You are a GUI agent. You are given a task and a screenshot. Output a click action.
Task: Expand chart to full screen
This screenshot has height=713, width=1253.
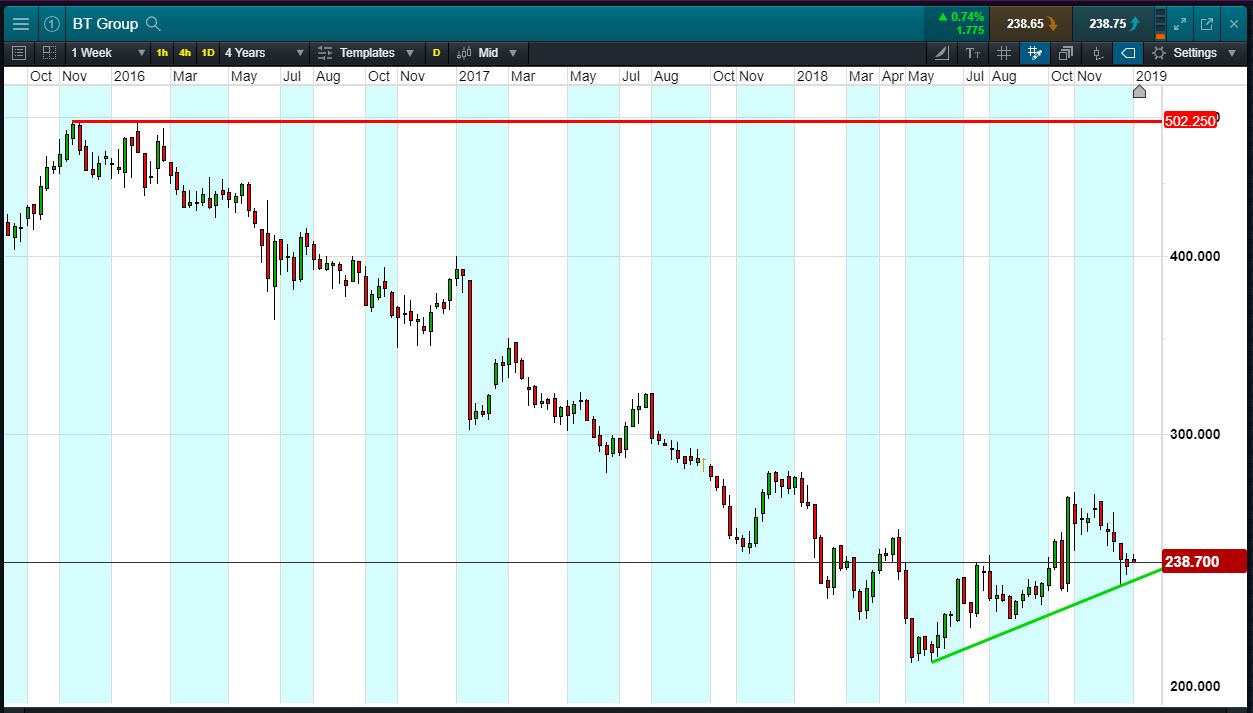[1180, 23]
